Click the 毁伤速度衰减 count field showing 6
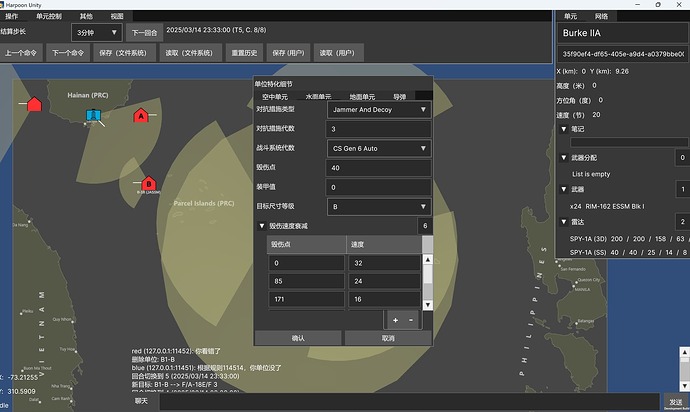The width and height of the screenshot is (690, 412). point(425,226)
